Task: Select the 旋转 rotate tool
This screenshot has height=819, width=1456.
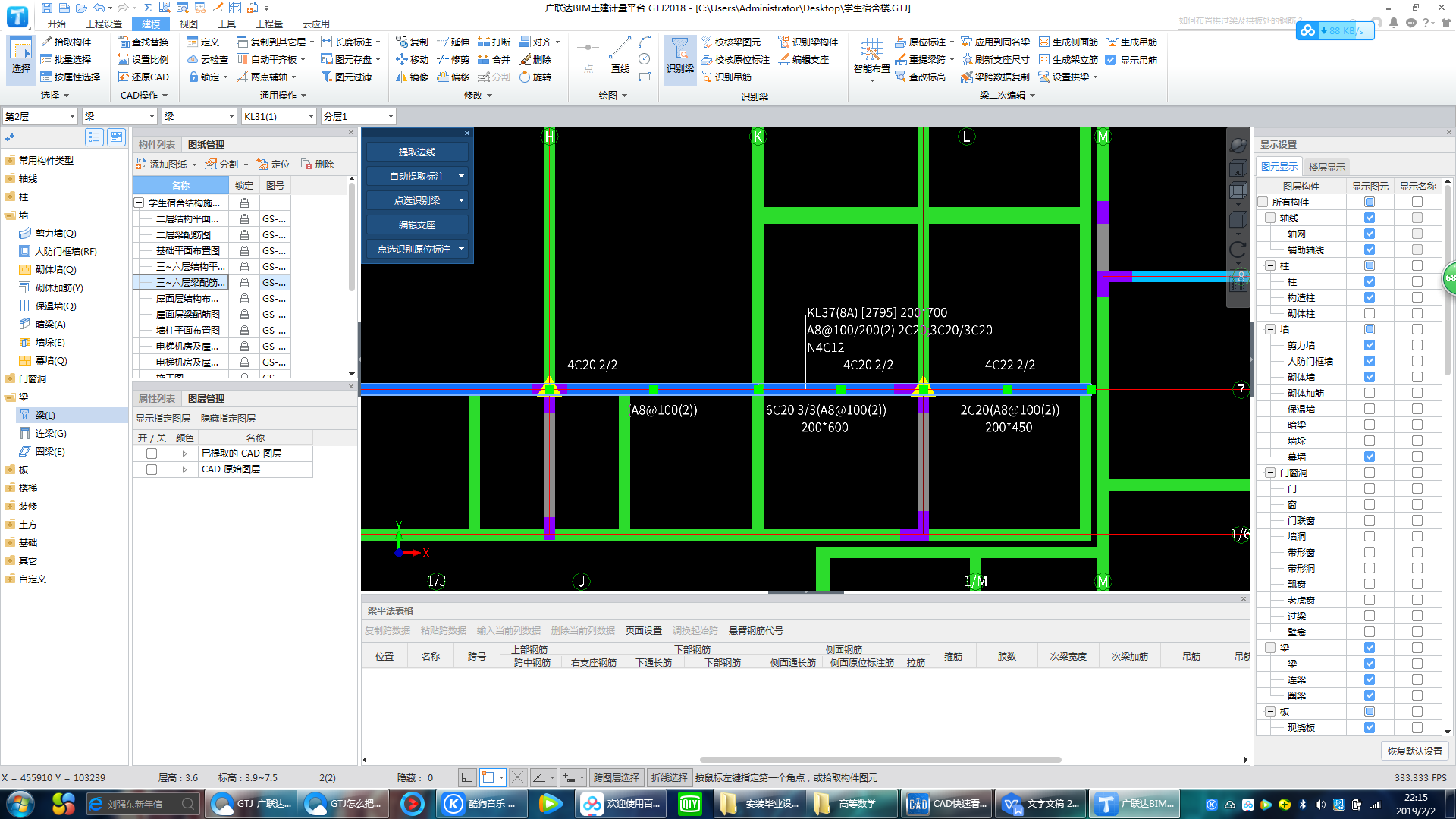Action: [535, 77]
